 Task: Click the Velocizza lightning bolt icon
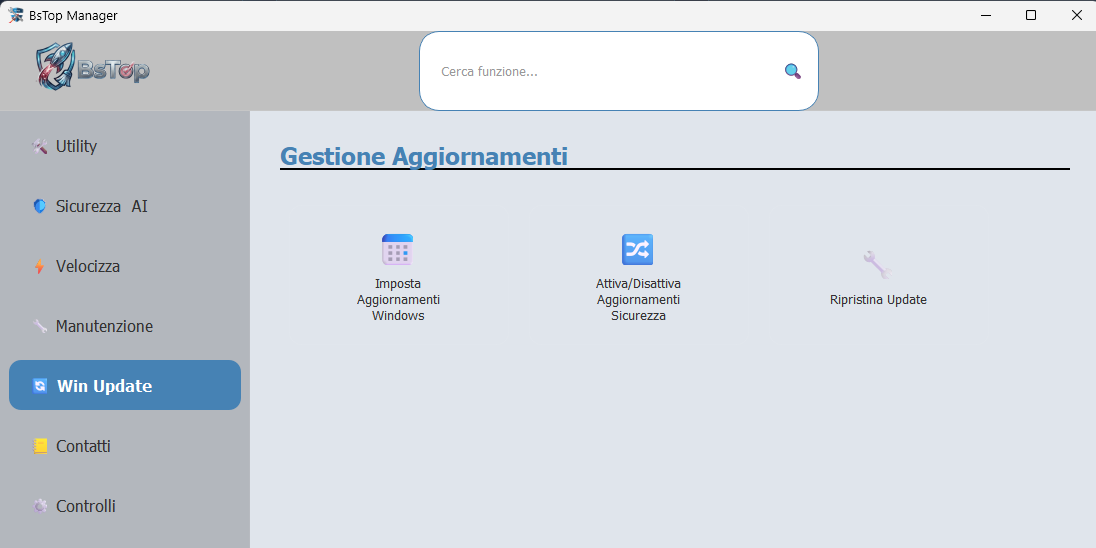click(40, 266)
